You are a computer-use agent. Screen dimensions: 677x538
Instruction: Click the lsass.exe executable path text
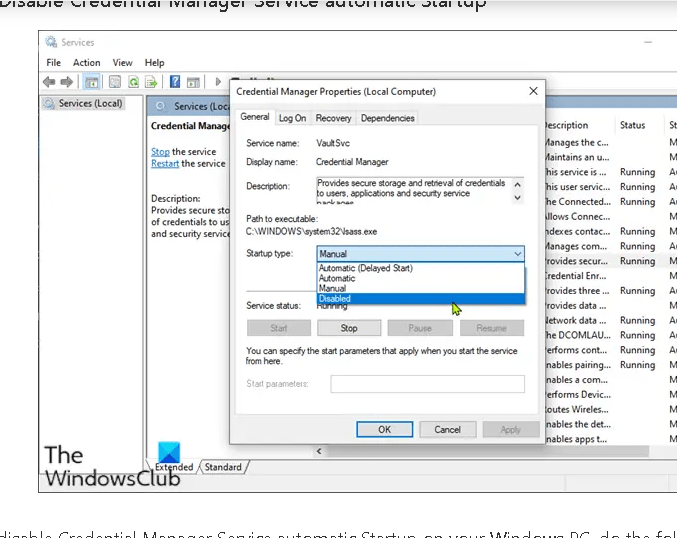coord(311,231)
